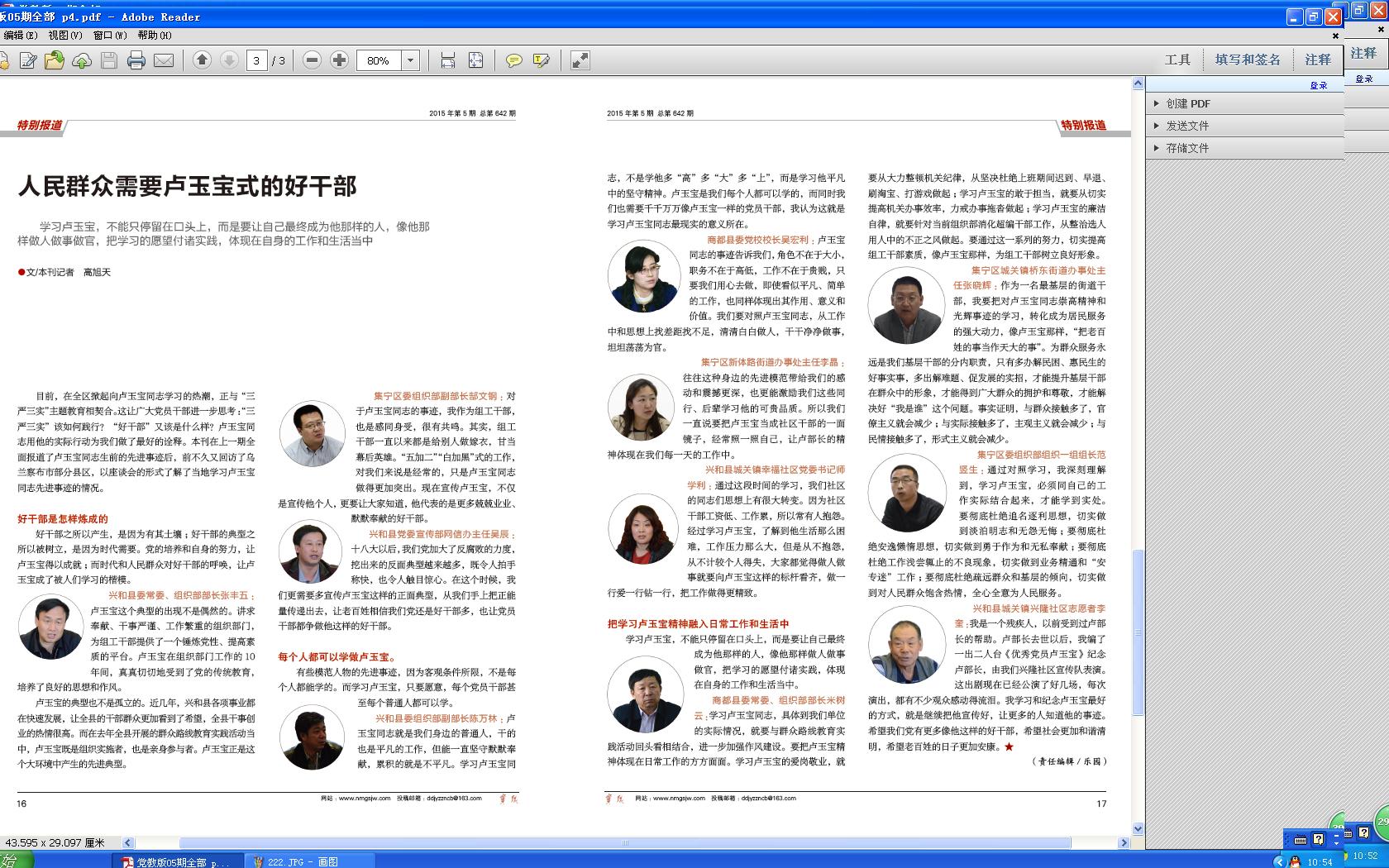Click the language bar help question icon
This screenshot has width=1389, height=868.
point(1318,839)
